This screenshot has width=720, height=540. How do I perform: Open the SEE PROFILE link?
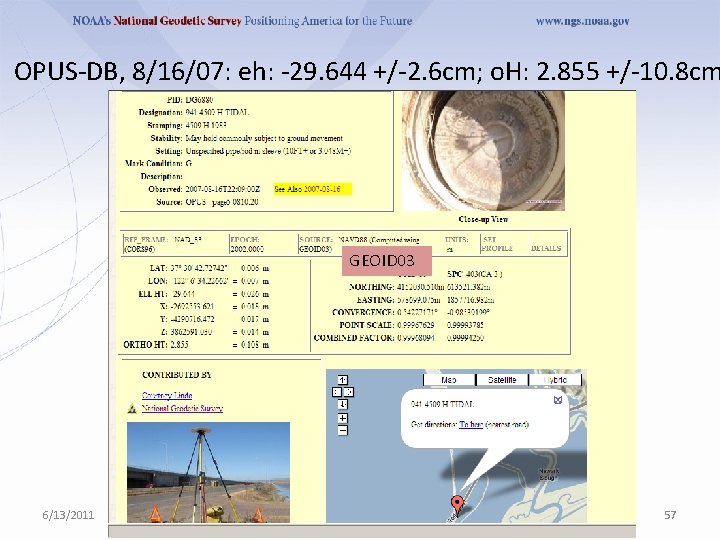click(497, 244)
